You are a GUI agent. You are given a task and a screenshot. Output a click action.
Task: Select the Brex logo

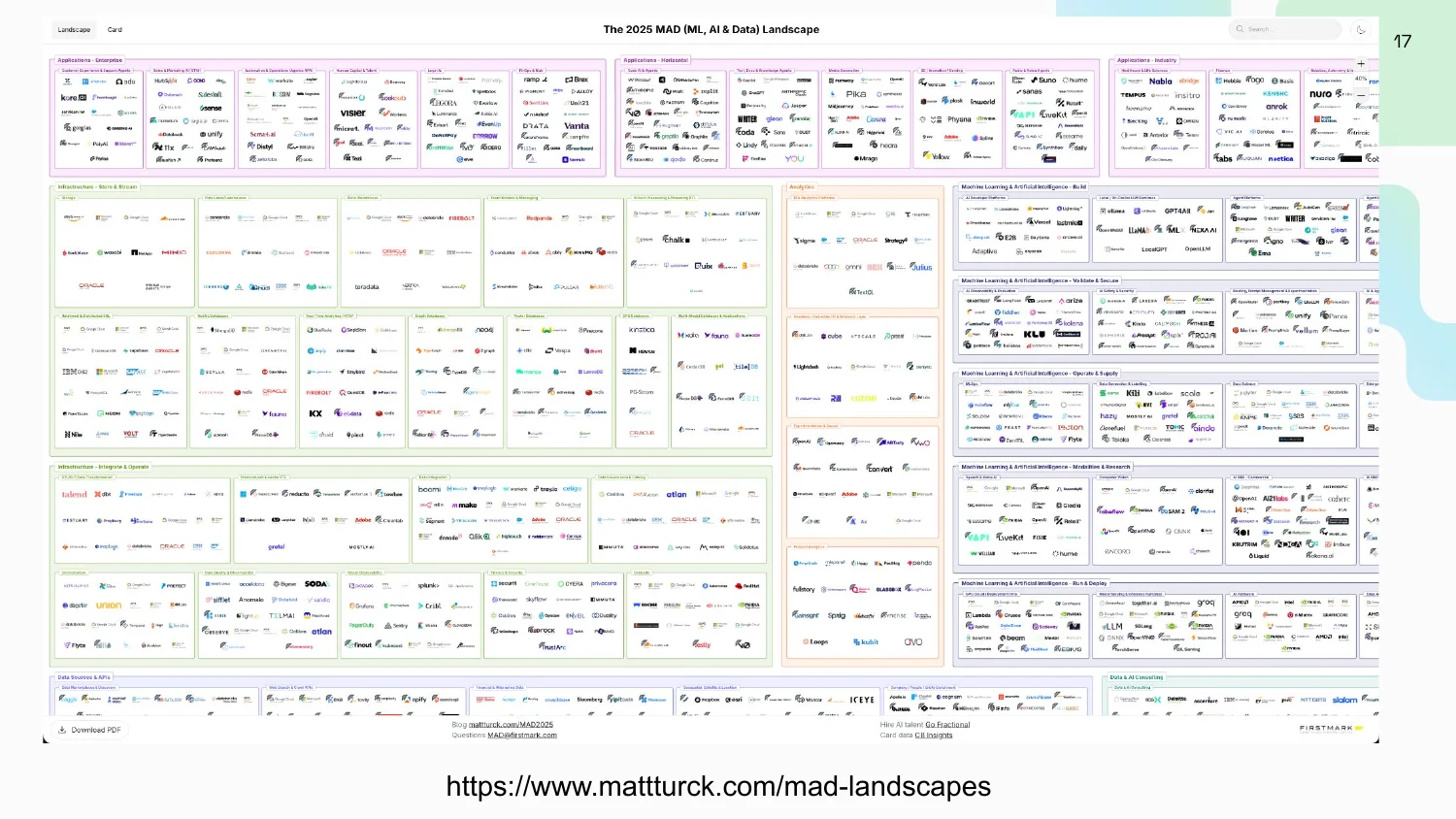click(x=577, y=80)
